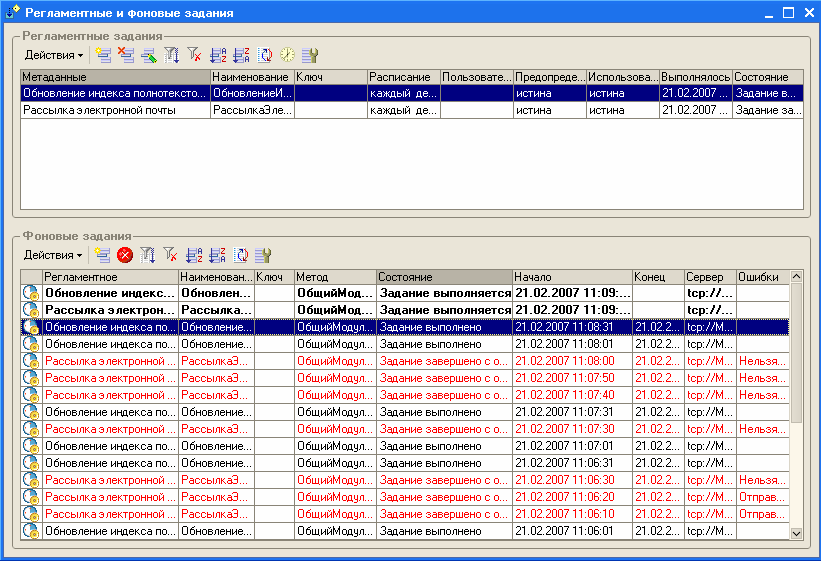Click the set filter icon in the scheduled jobs toolbar
The image size is (821, 561).
[x=172, y=55]
